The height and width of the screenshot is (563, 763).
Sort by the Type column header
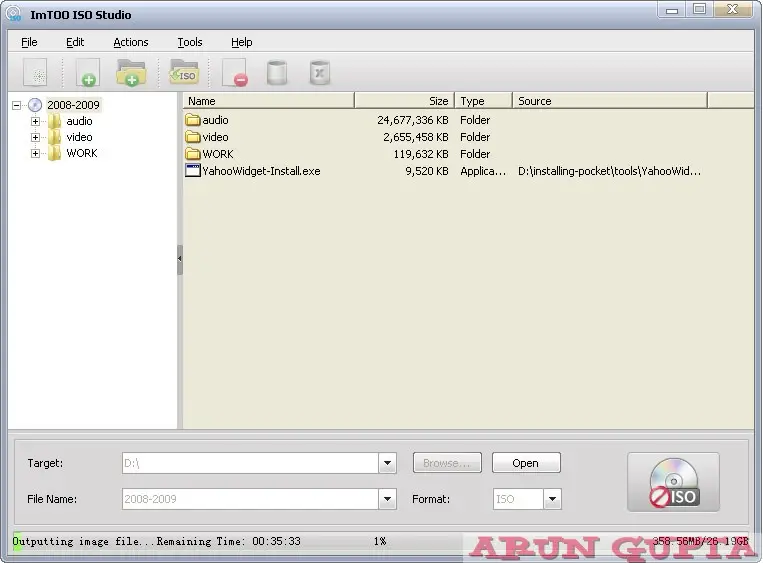tap(483, 101)
